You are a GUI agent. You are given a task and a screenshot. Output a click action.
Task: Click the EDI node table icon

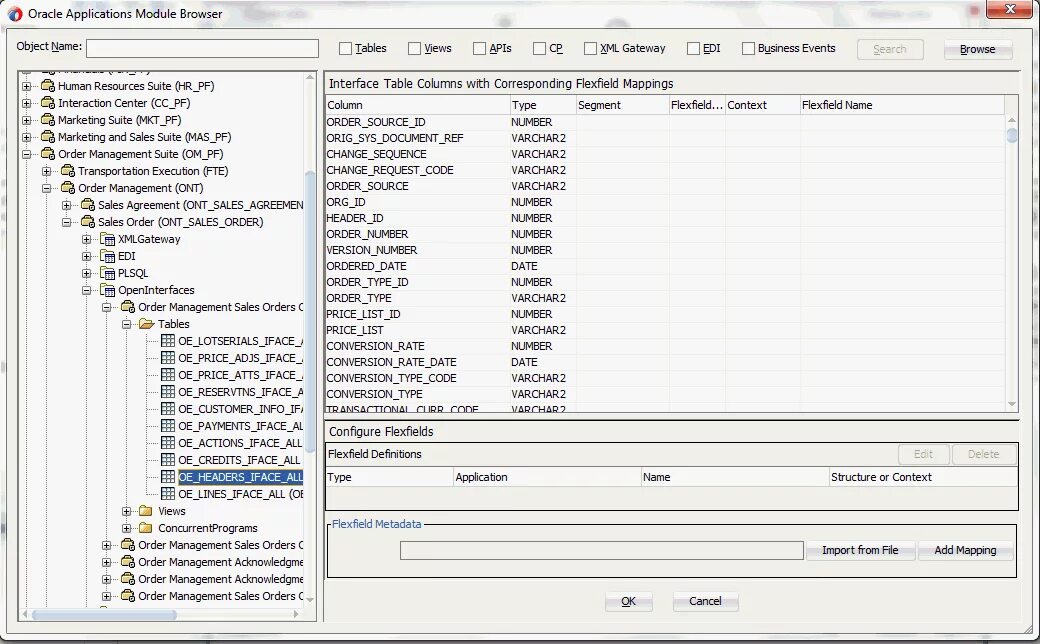107,256
